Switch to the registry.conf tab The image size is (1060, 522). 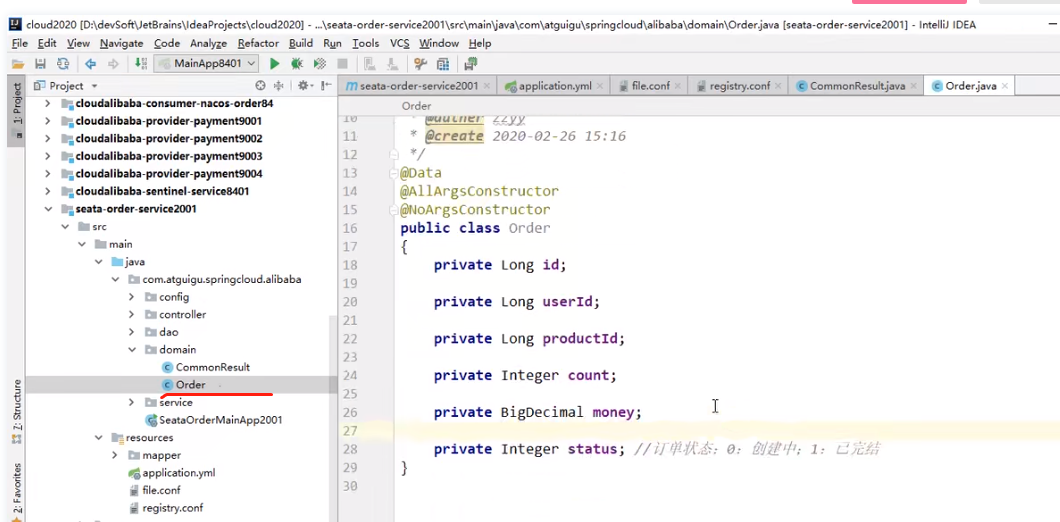(739, 86)
